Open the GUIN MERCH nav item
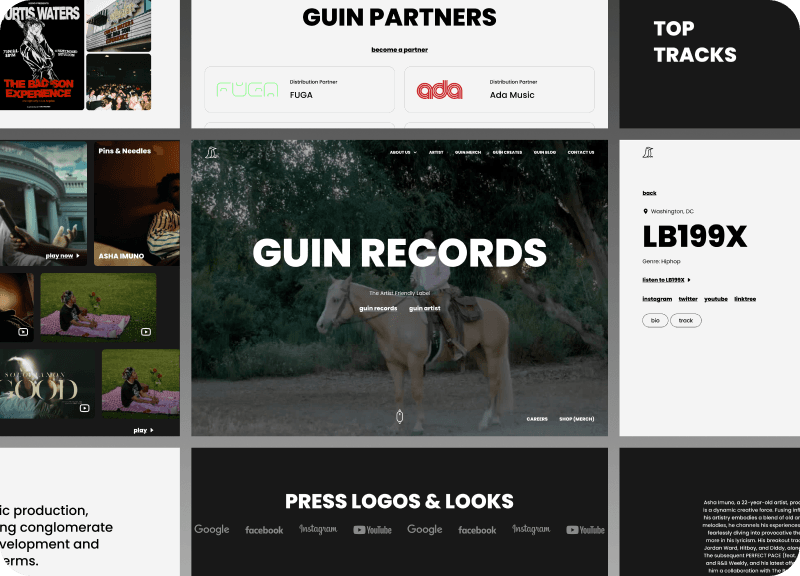The height and width of the screenshot is (576, 800). [468, 153]
